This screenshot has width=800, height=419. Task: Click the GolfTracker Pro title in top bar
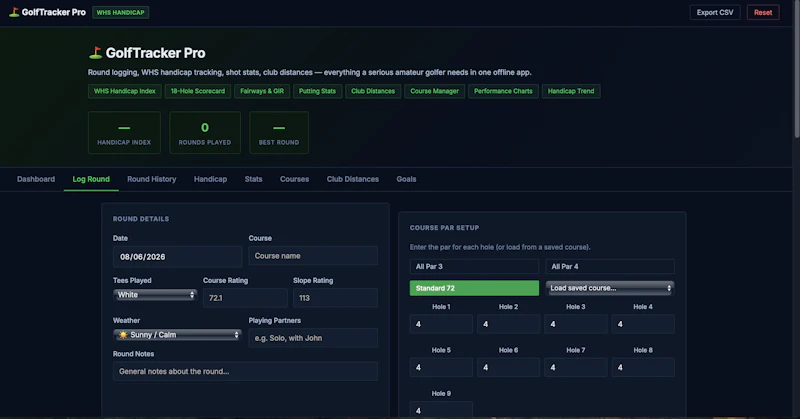(54, 12)
